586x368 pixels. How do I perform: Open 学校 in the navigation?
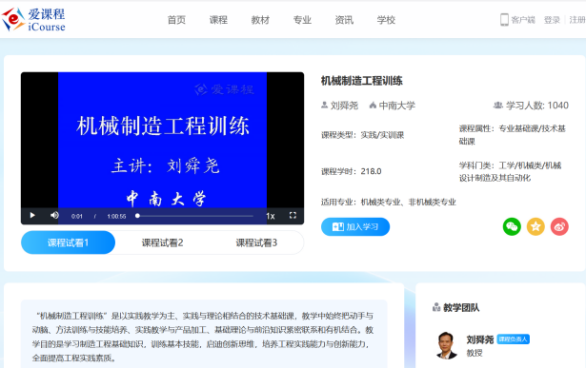(x=386, y=20)
